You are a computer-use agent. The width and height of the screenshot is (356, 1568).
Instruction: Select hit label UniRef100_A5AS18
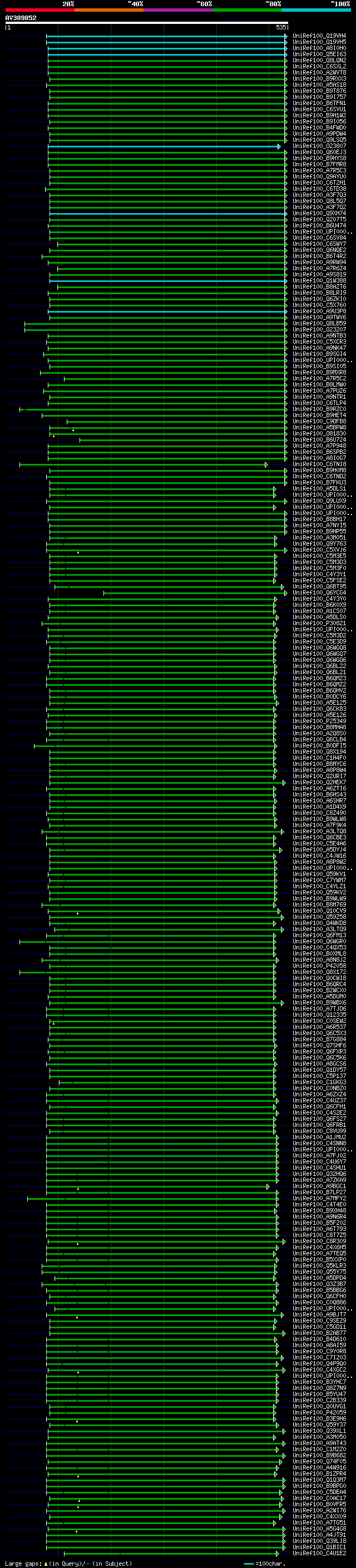(x=319, y=85)
